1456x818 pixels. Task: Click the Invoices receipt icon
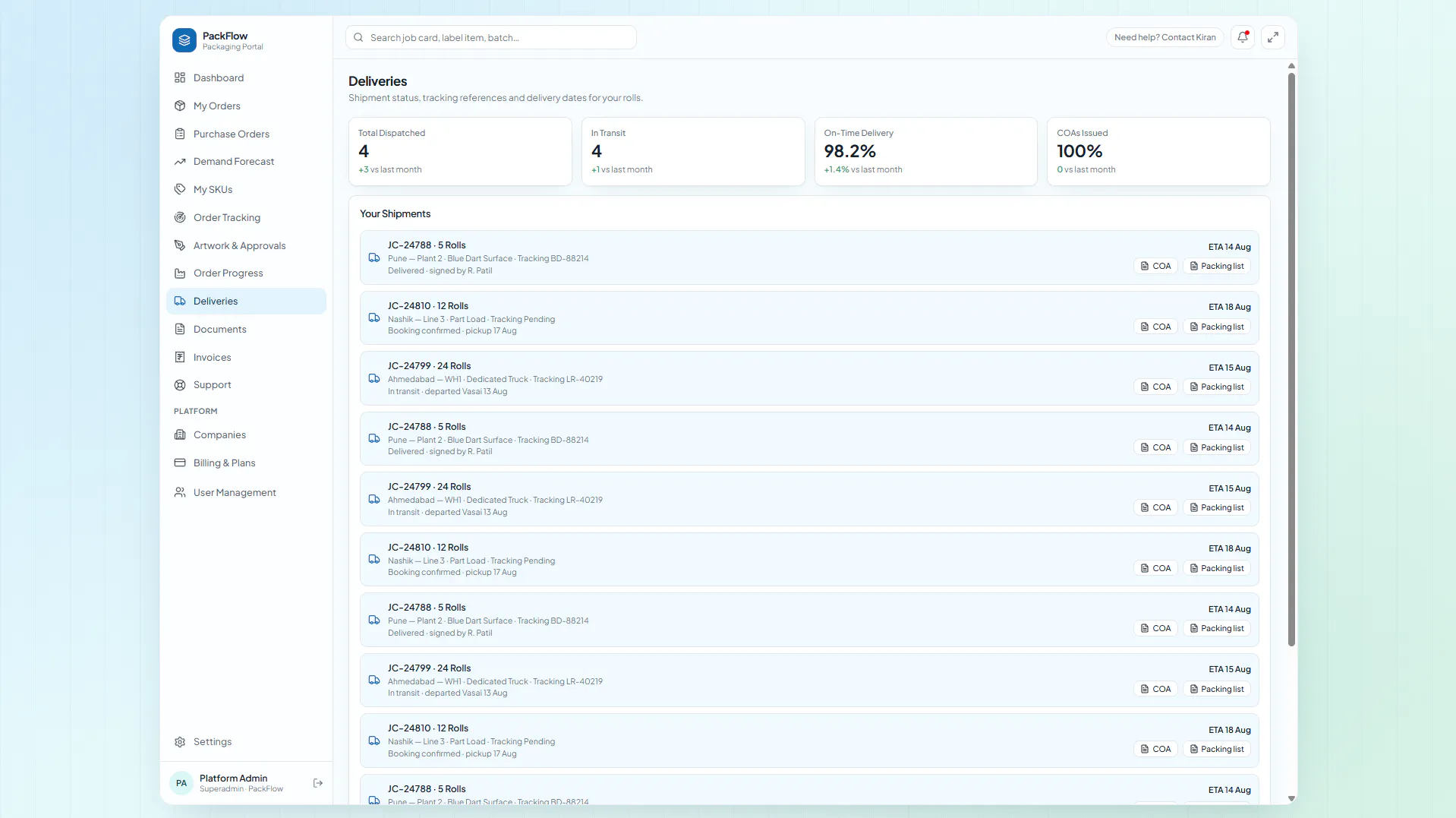(180, 357)
